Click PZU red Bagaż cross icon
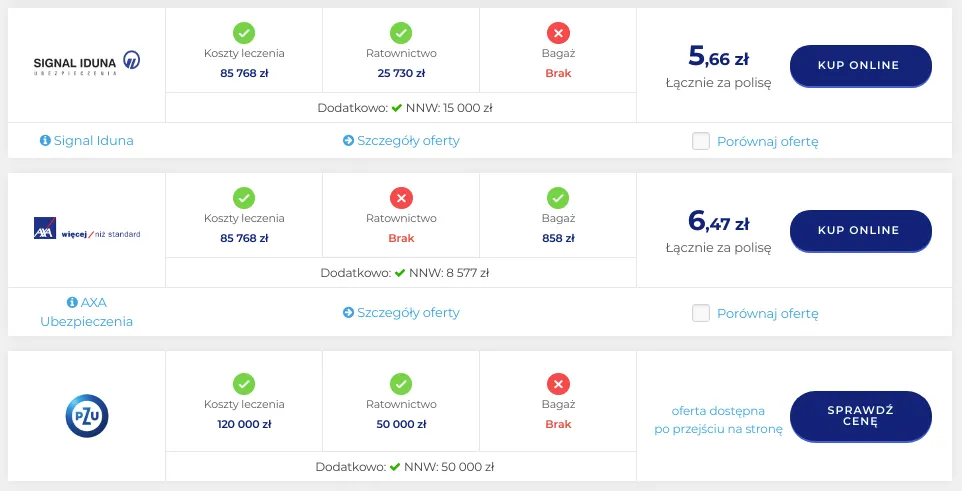 (558, 383)
